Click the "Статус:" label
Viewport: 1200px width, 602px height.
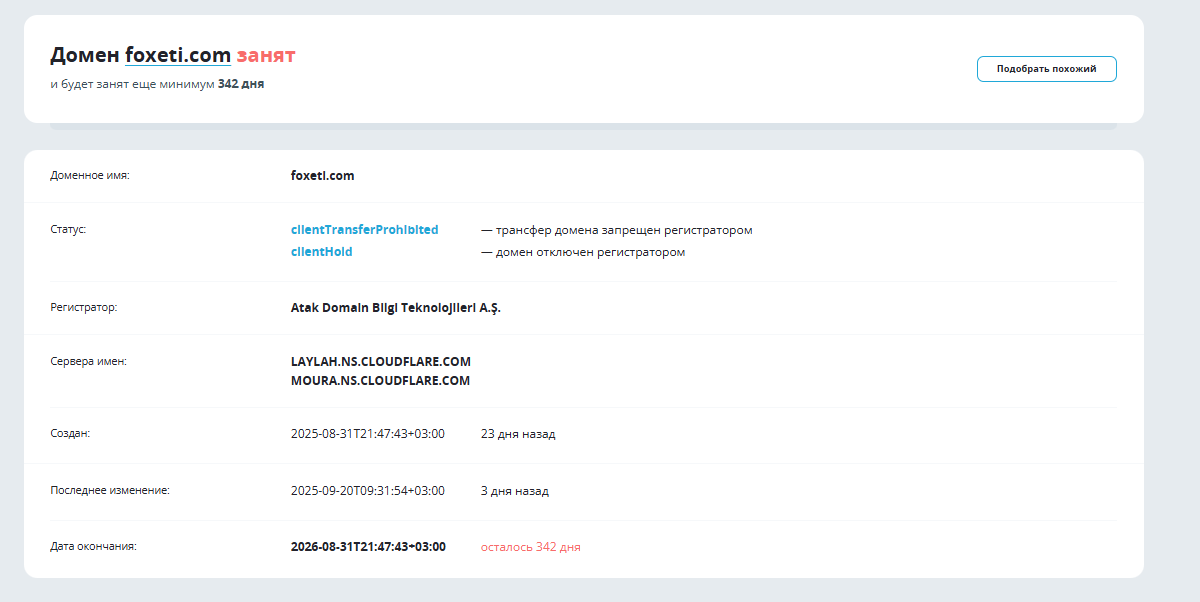coord(68,229)
